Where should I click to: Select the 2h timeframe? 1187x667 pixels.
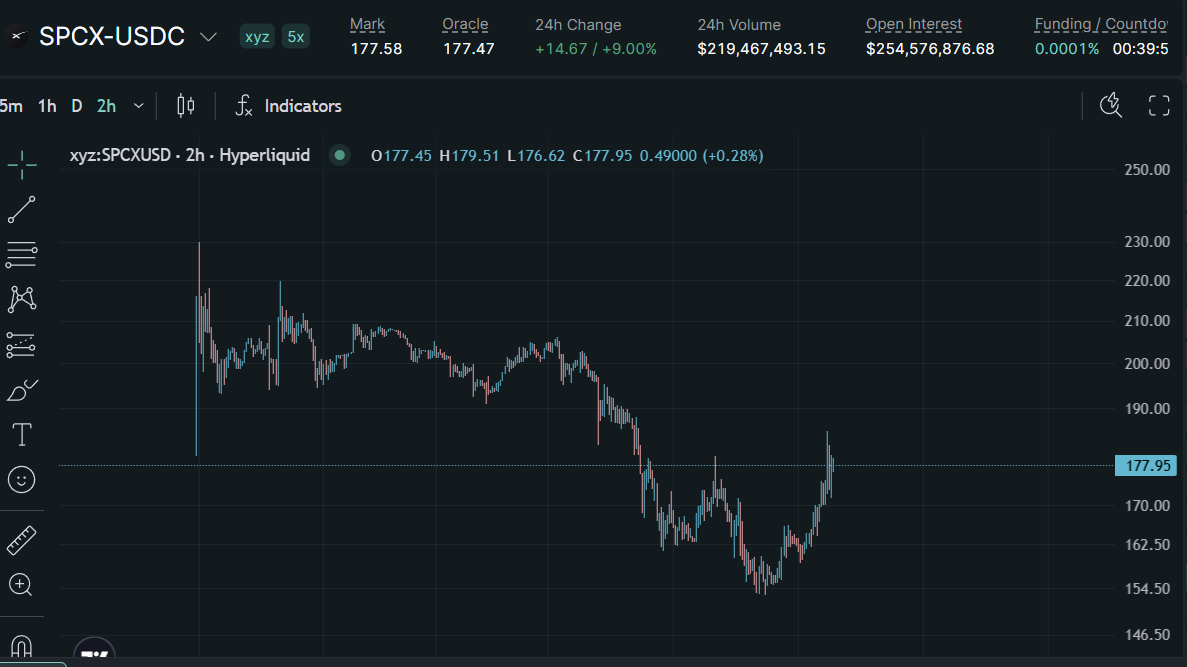pyautogui.click(x=107, y=106)
